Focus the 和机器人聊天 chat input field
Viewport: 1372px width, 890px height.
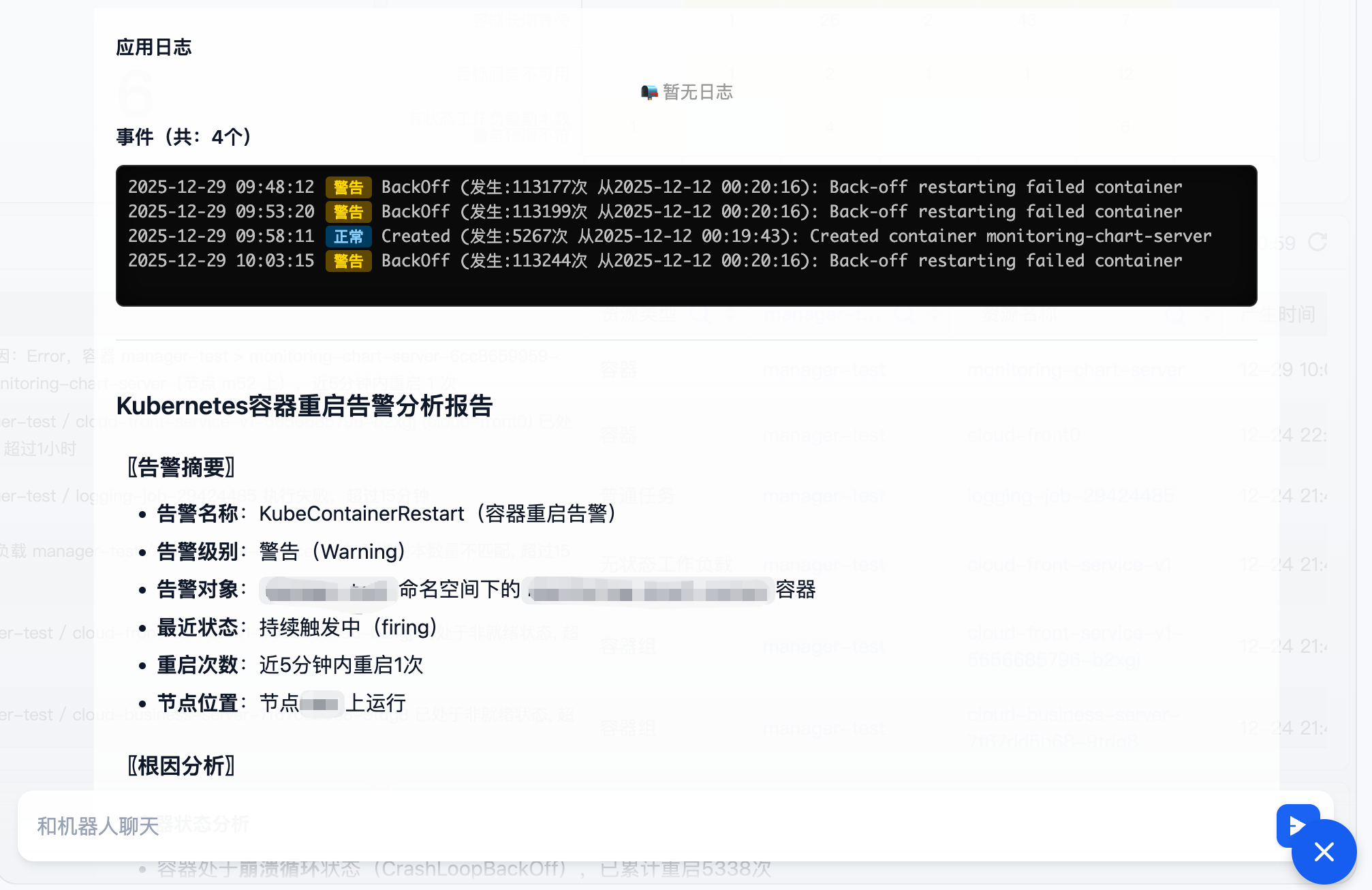tap(613, 826)
